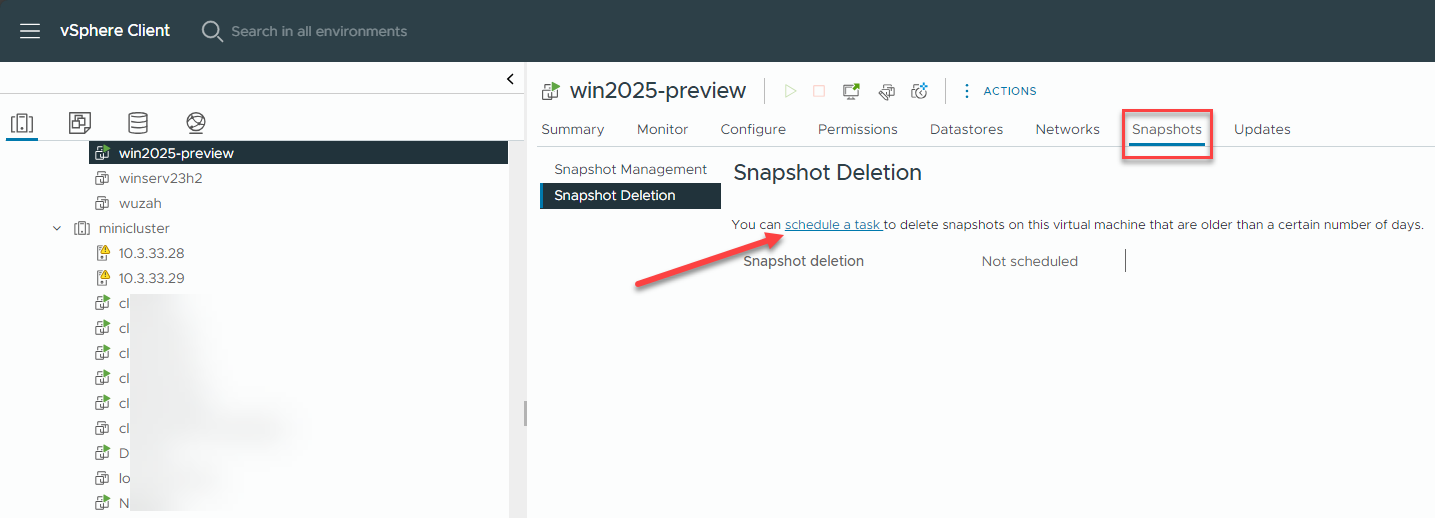Focus the Search in all environments field
Screen dimensions: 1435x518
click(319, 31)
